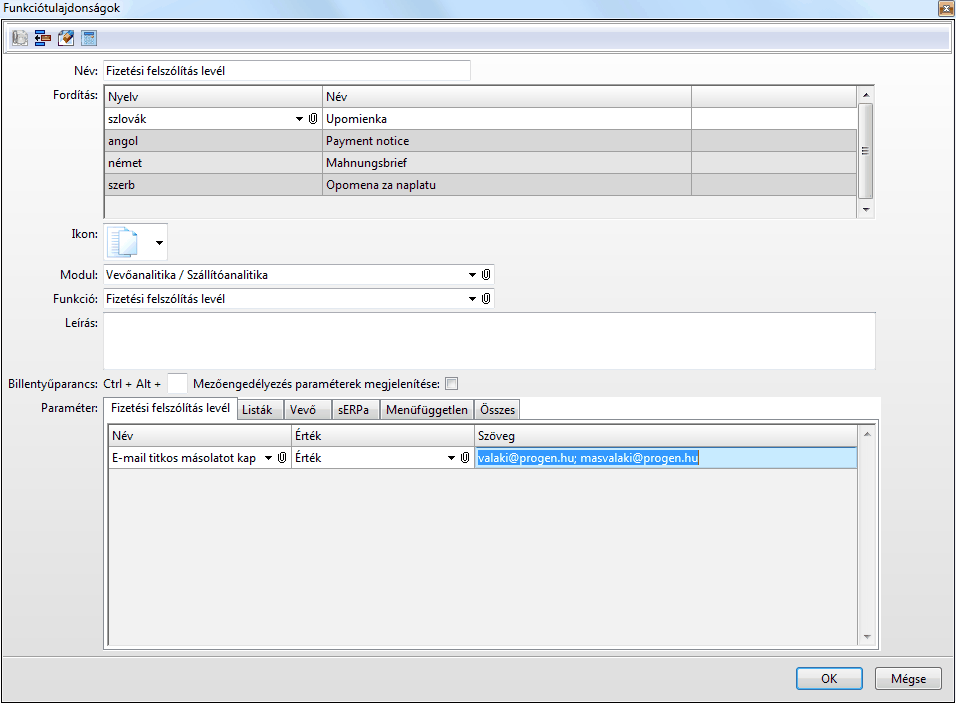Screen dimensions: 956x704
Task: Click the Név input field at the top
Action: coord(287,71)
